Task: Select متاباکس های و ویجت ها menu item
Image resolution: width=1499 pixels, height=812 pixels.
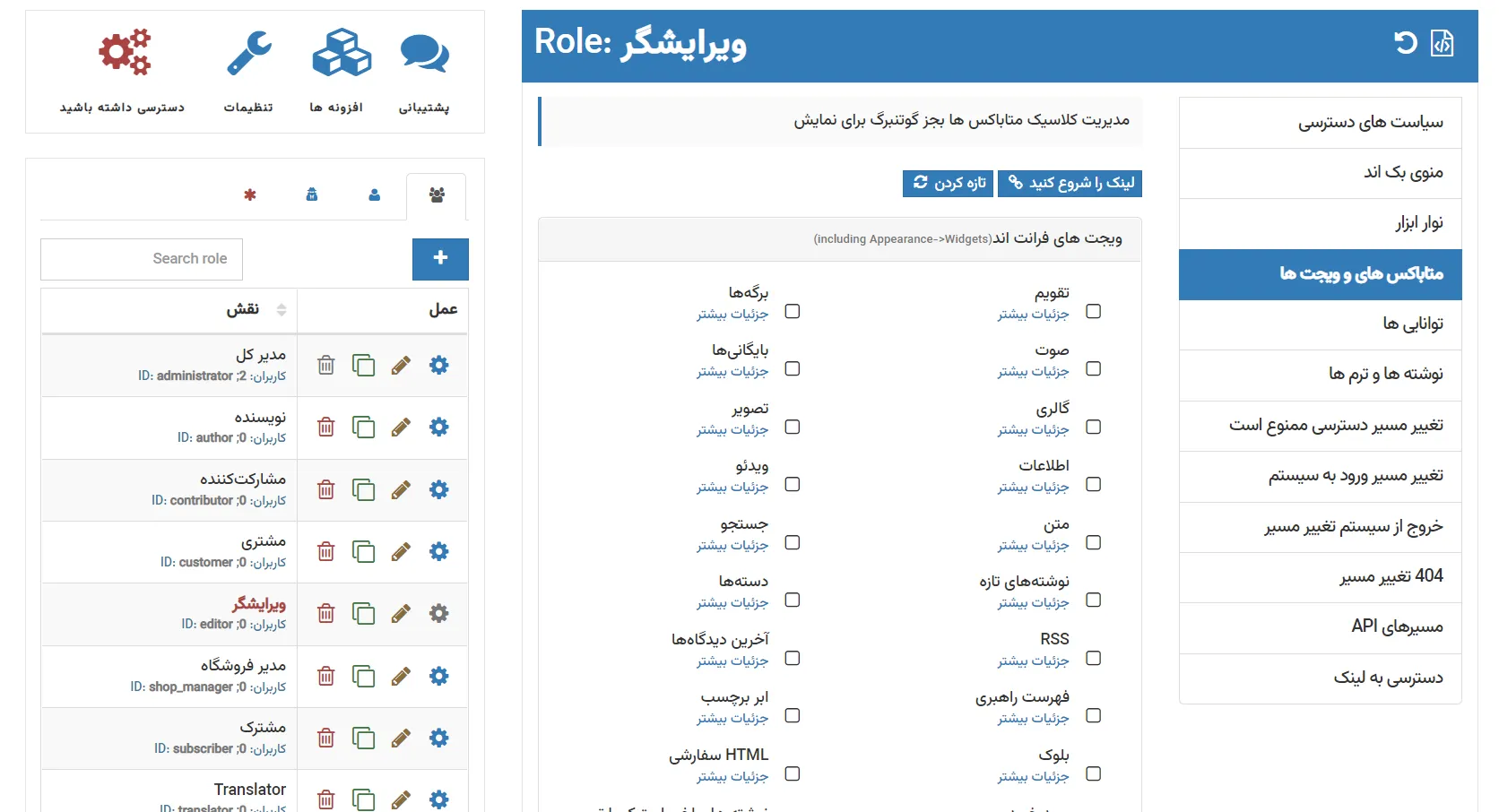Action: 1321,274
